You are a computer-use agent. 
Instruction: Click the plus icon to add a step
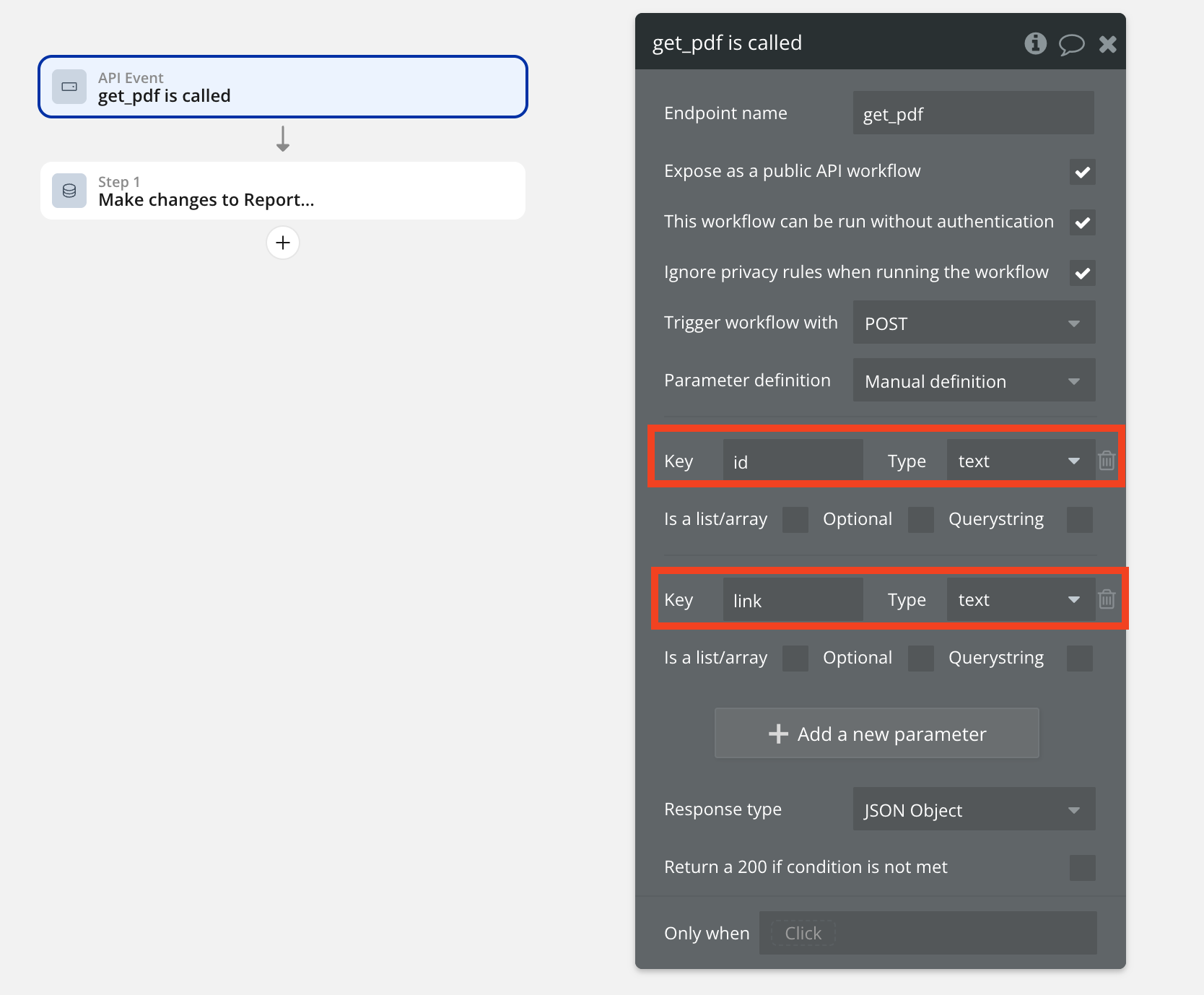[x=283, y=243]
